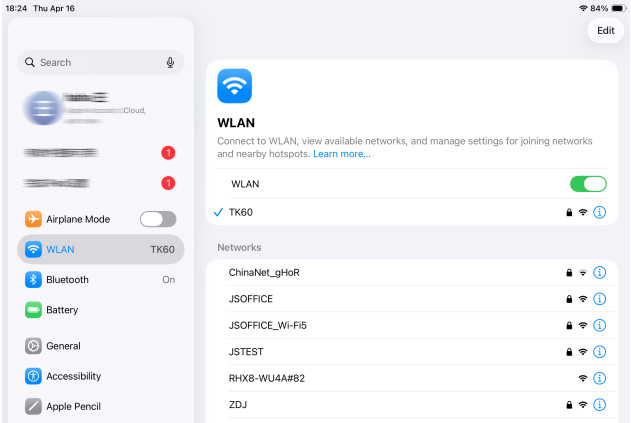Screen dimensions: 631x423
Task: Select the connected TK60 network row
Action: tap(412, 212)
